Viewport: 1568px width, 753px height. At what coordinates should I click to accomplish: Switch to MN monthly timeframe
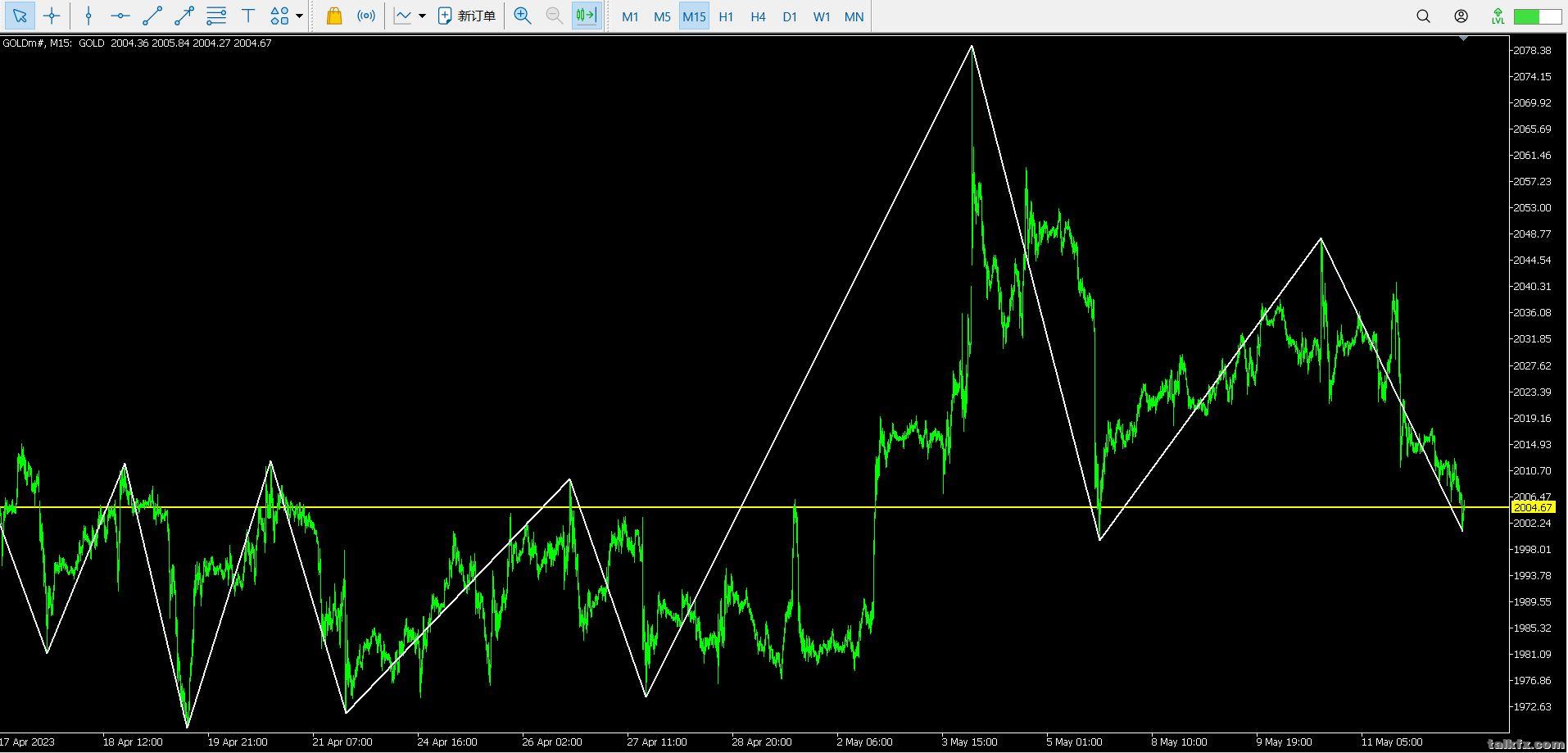pos(854,16)
